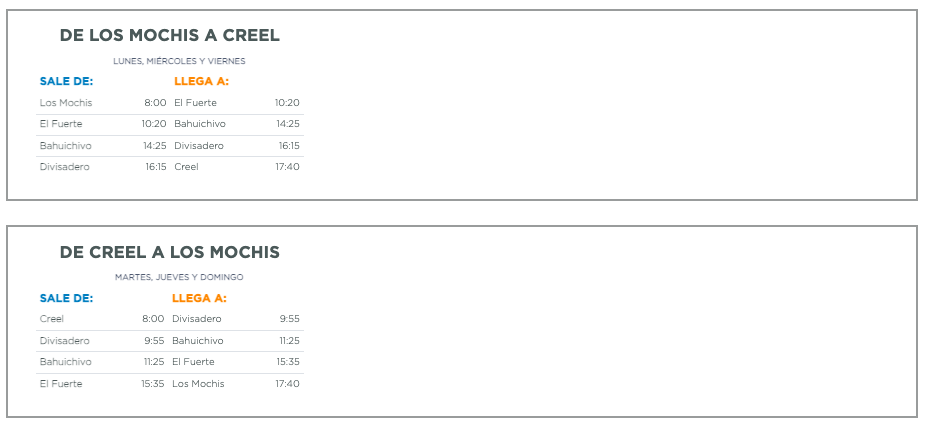928x431 pixels.
Task: Click the LLEGA A label in second schedule
Action: pyautogui.click(x=199, y=298)
